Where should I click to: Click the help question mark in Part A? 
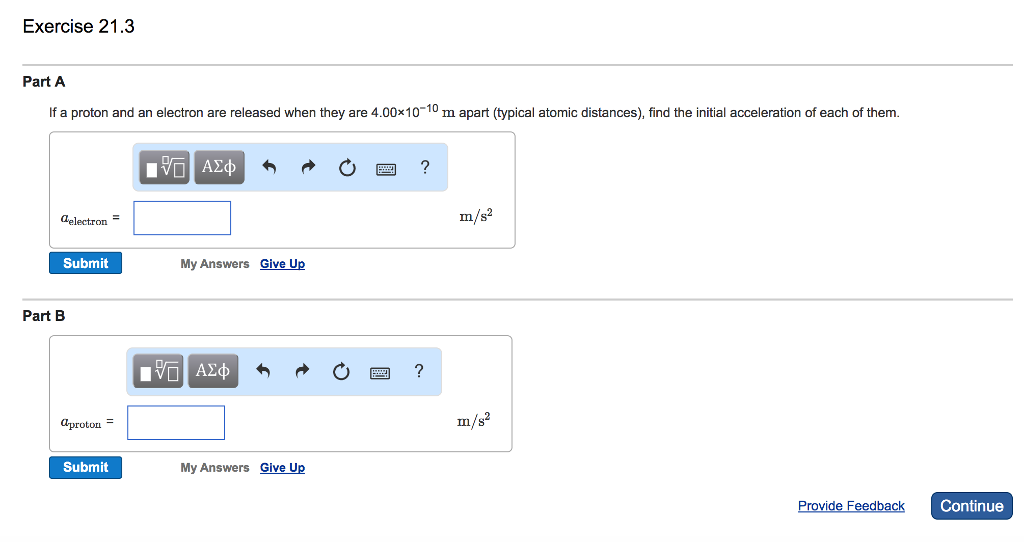pyautogui.click(x=425, y=168)
